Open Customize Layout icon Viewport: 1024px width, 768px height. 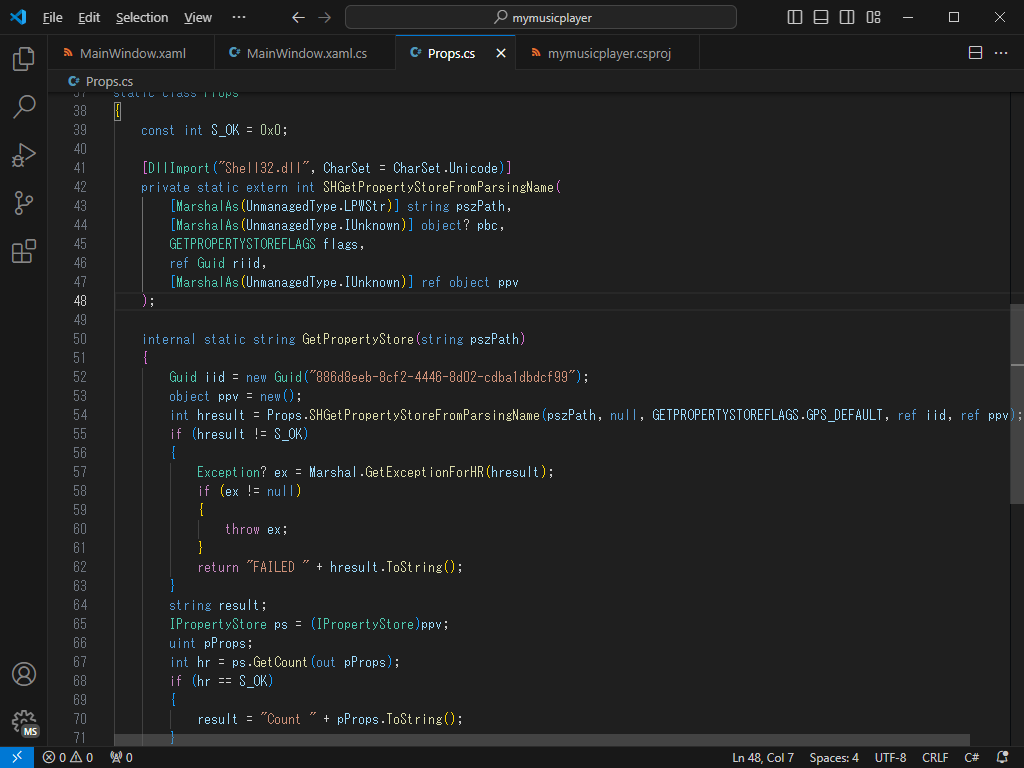(874, 18)
